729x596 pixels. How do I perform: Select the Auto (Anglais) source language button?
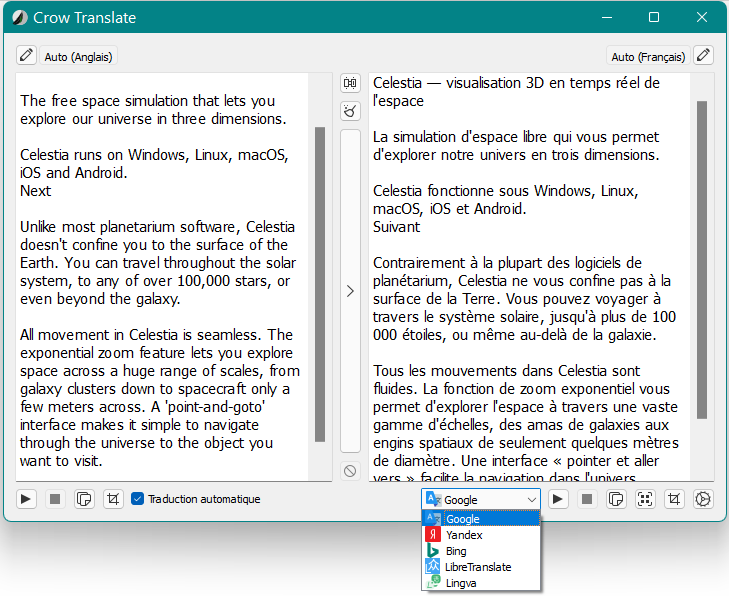[78, 56]
